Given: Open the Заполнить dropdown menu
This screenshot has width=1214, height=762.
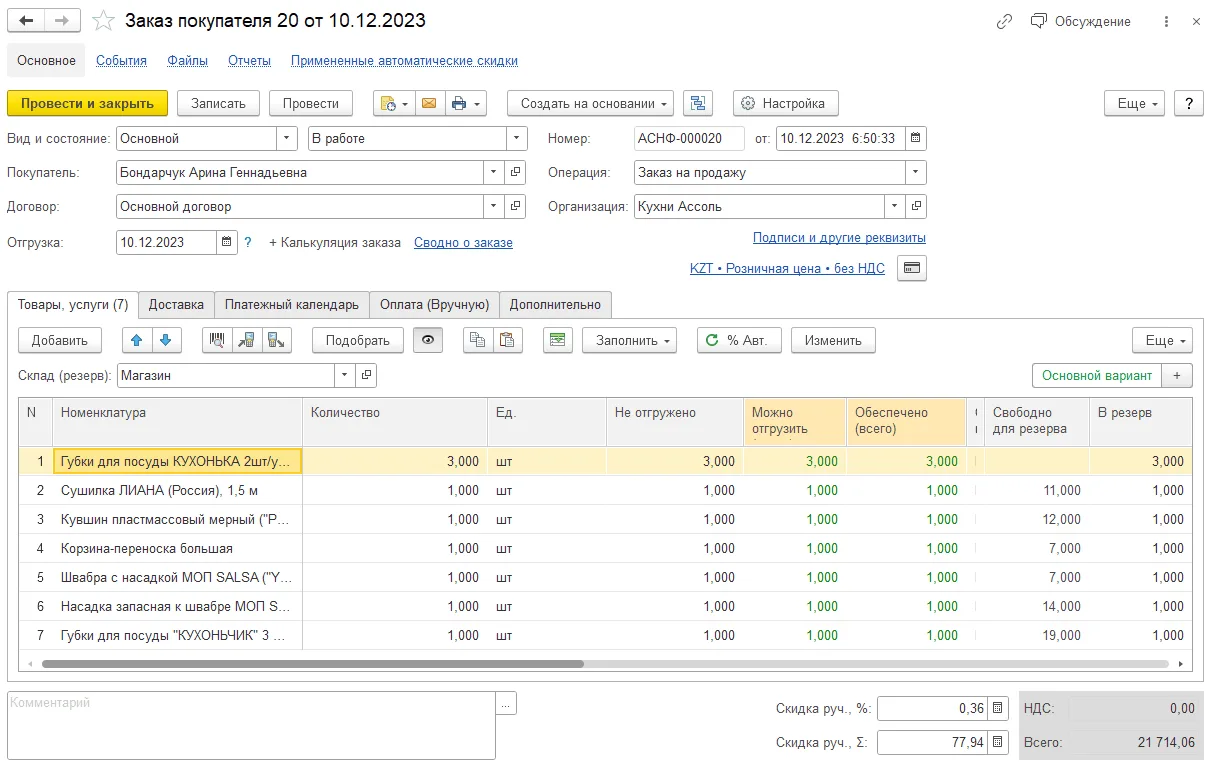Looking at the screenshot, I should tap(629, 340).
